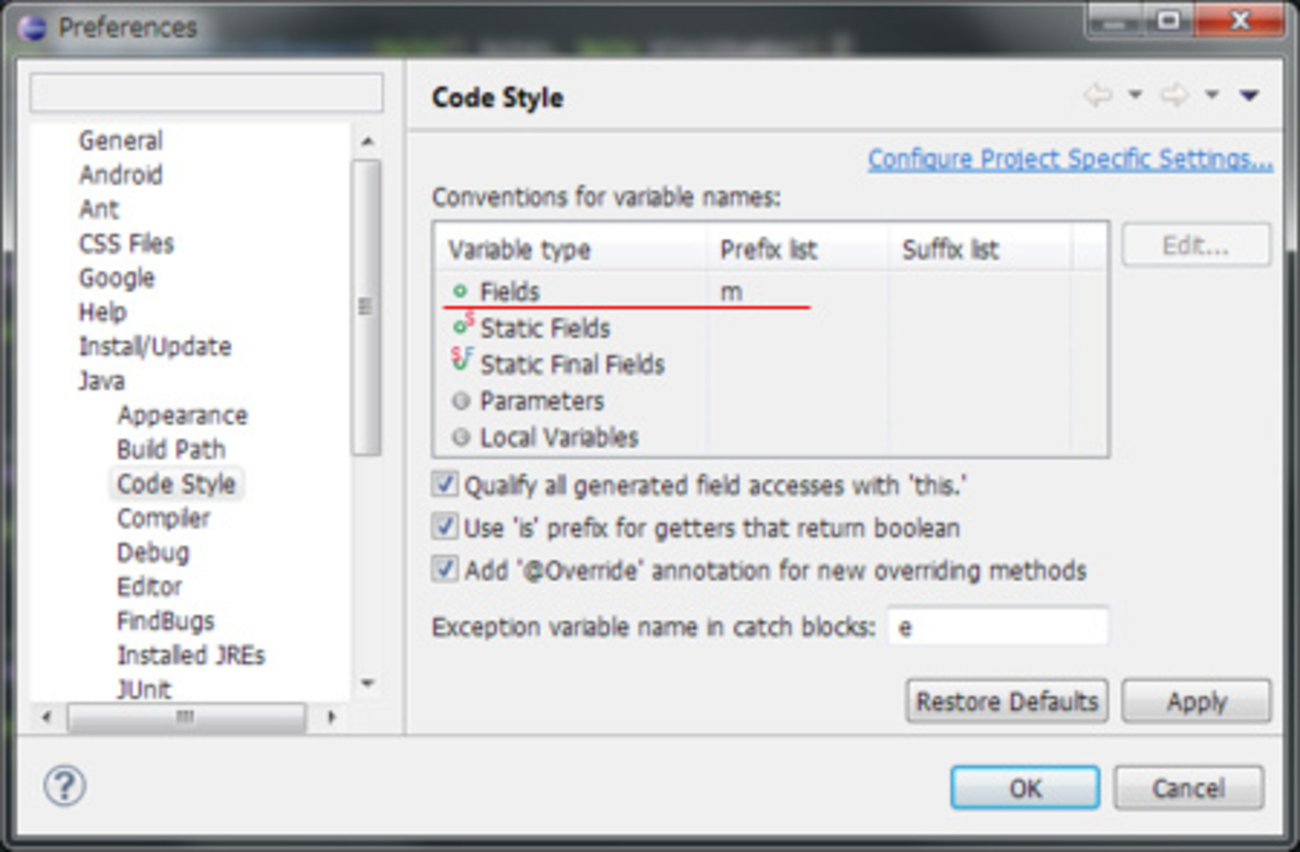Open the Android preferences page
Image resolution: width=1300 pixels, height=852 pixels.
[x=120, y=175]
